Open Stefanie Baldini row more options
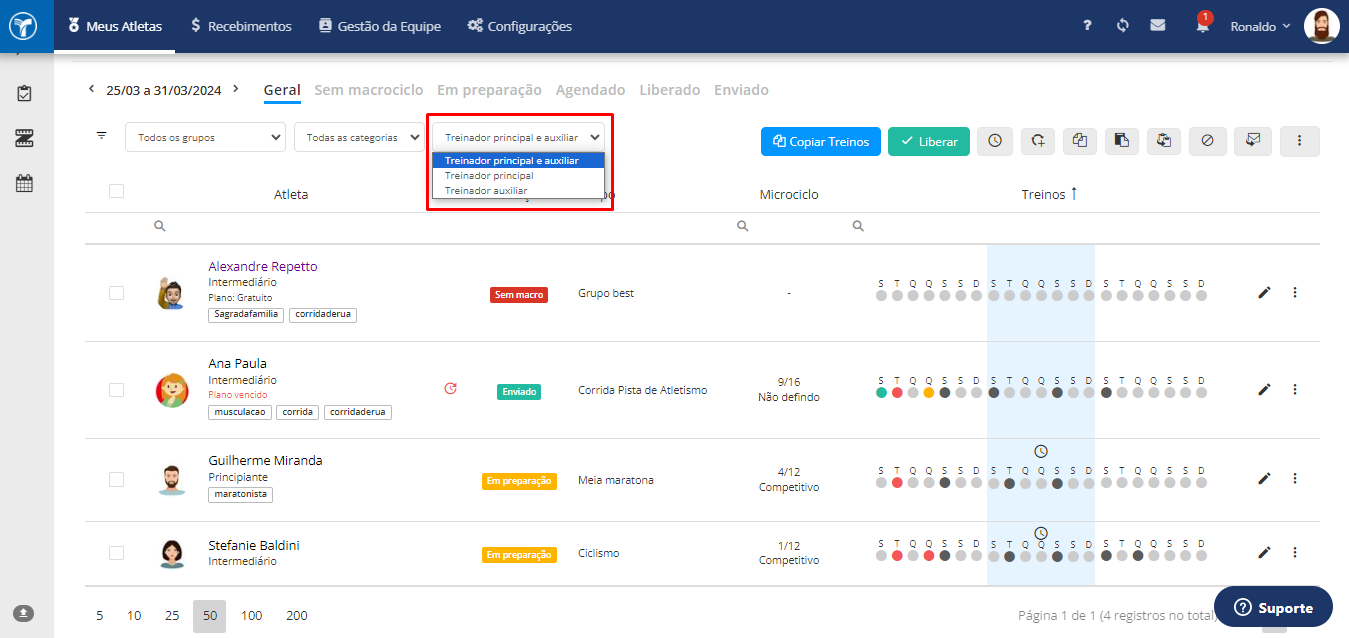Viewport: 1349px width, 638px height. 1295,552
